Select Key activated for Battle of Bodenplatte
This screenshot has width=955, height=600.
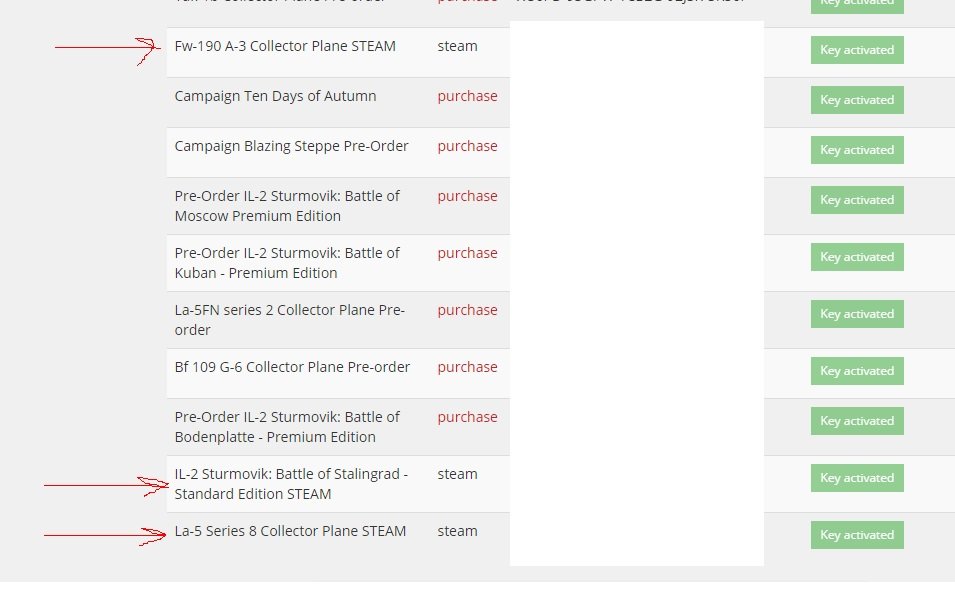pos(857,421)
